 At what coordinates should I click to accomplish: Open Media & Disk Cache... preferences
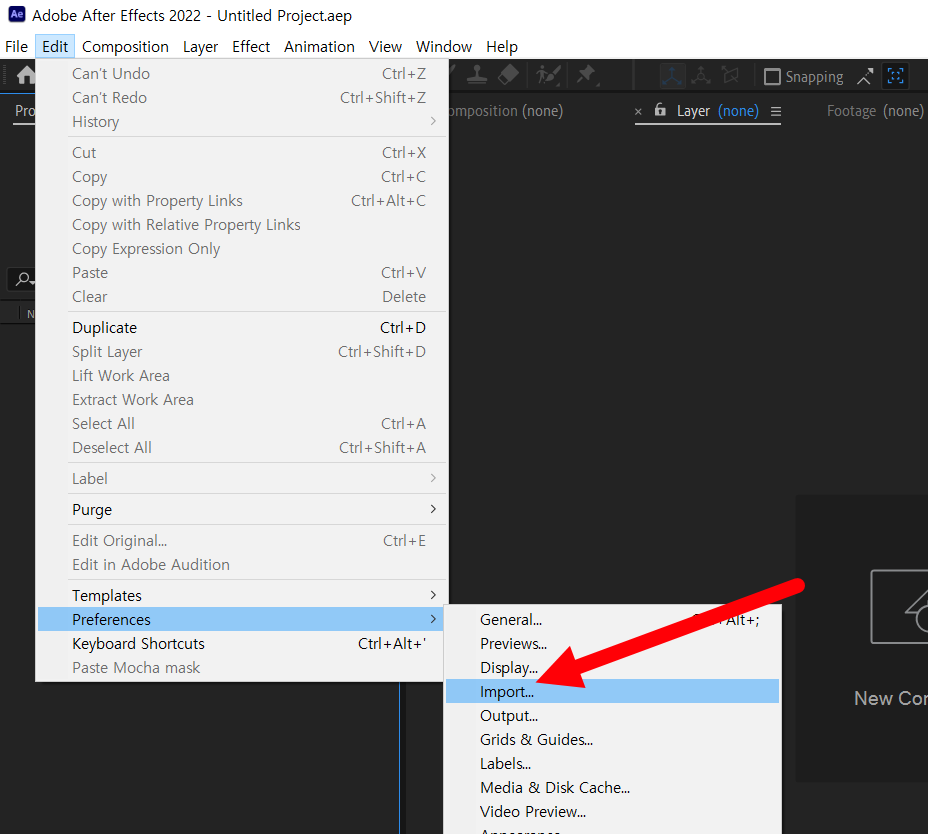coord(612,788)
